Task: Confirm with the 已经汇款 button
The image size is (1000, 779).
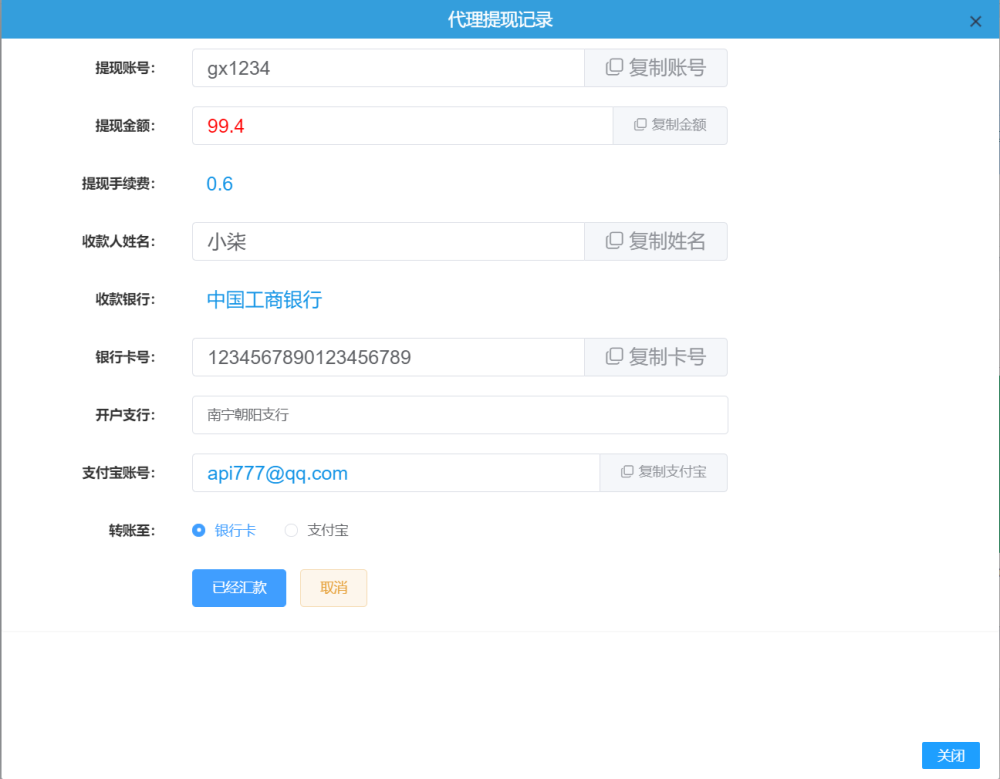Action: pos(239,588)
